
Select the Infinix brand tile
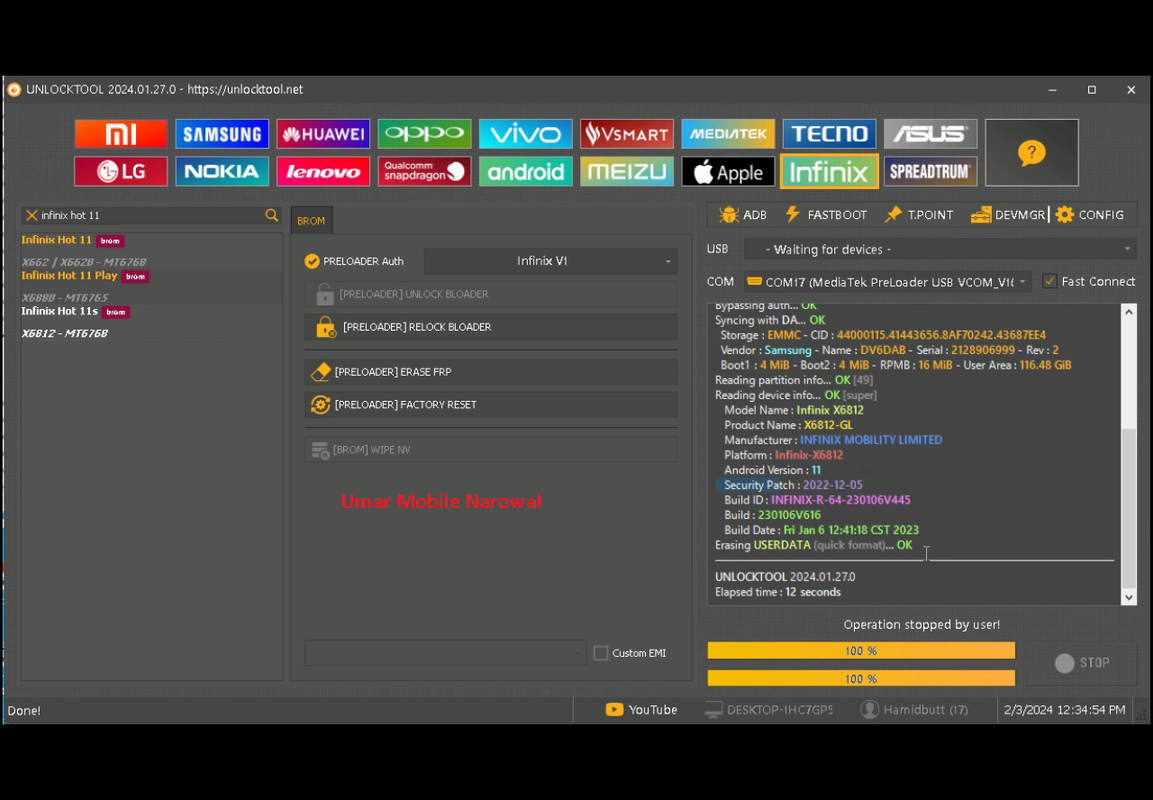pos(829,171)
